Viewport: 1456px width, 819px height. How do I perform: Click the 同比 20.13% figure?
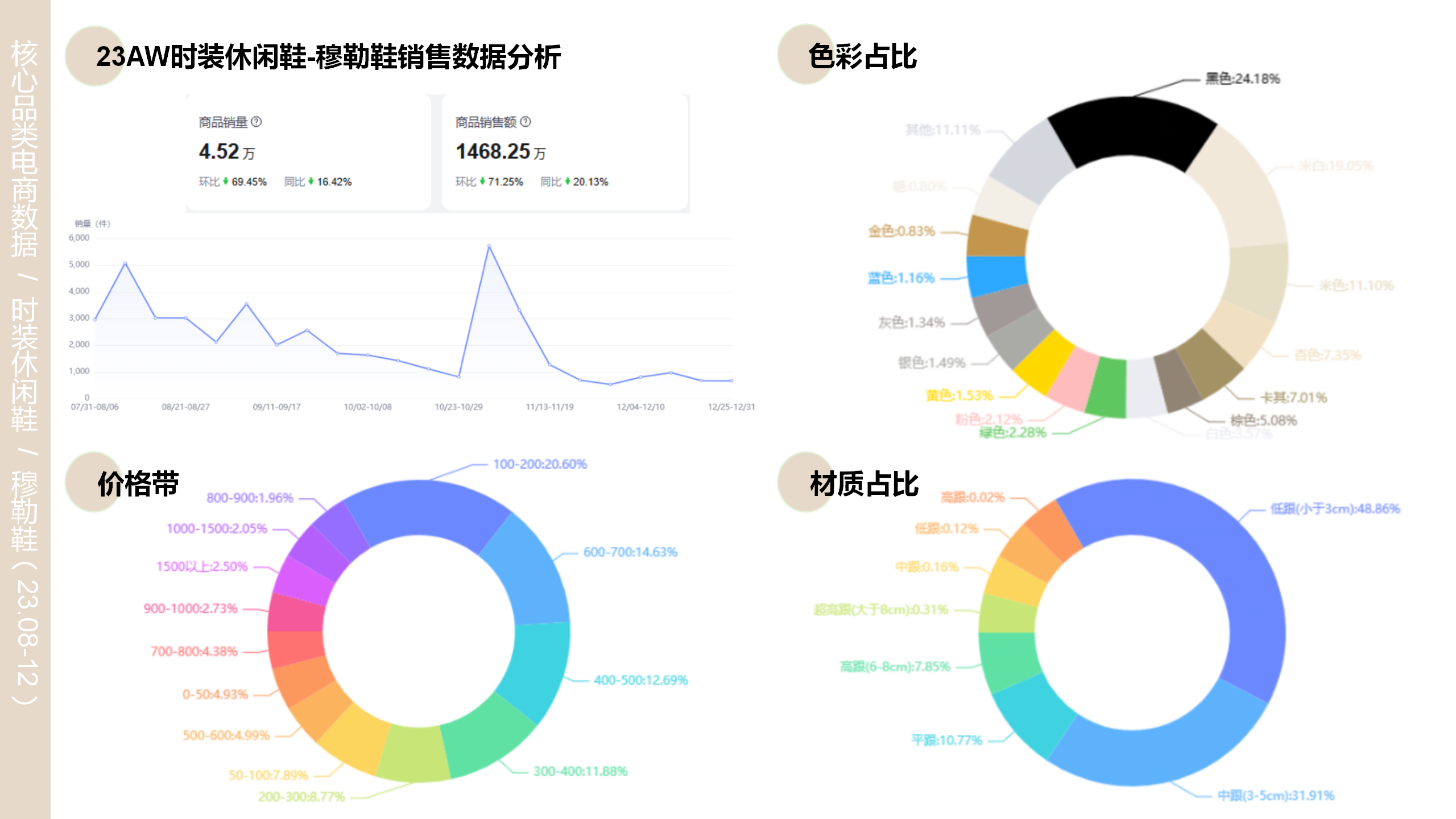pyautogui.click(x=574, y=181)
